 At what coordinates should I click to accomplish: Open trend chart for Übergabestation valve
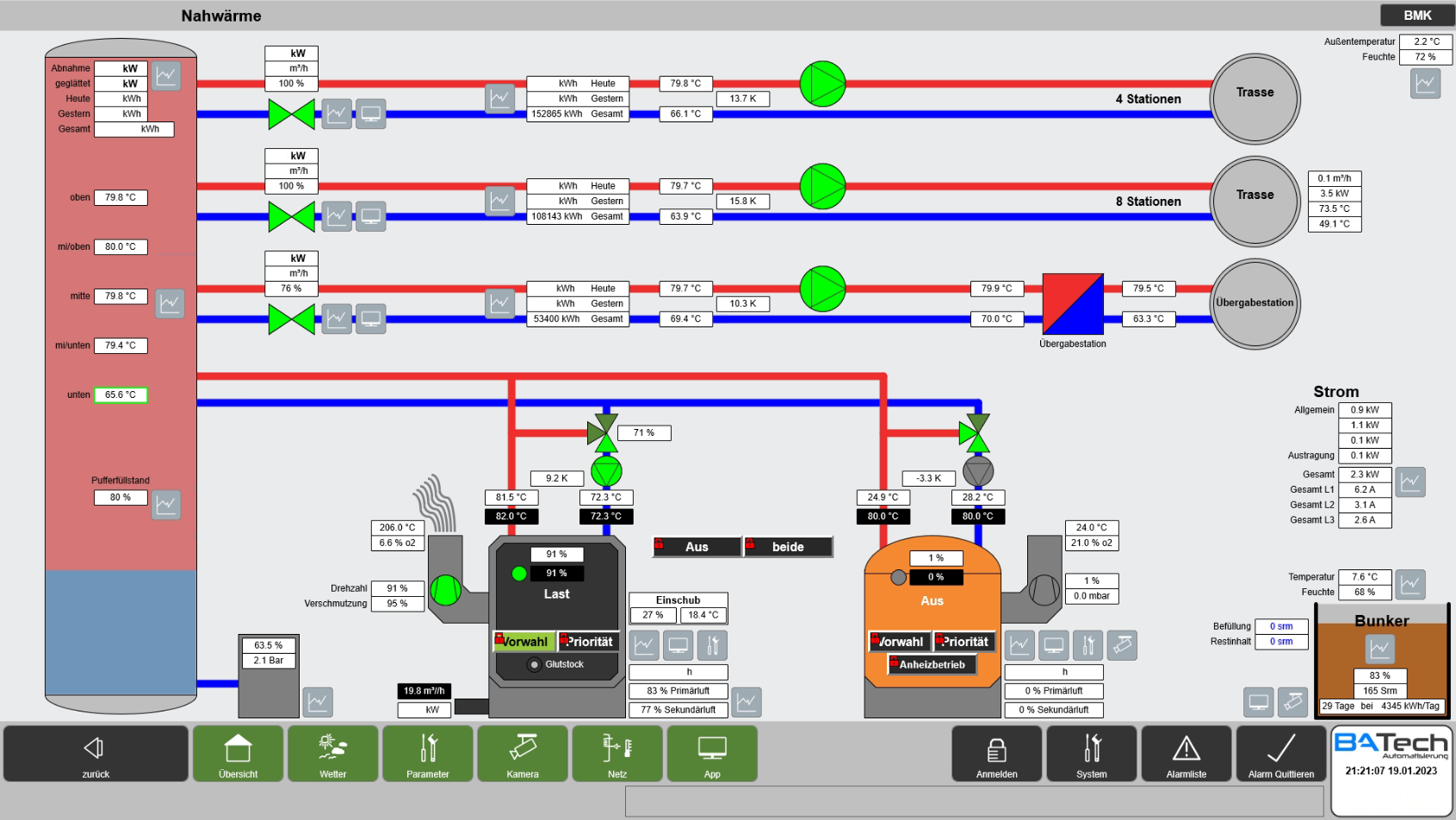337,319
